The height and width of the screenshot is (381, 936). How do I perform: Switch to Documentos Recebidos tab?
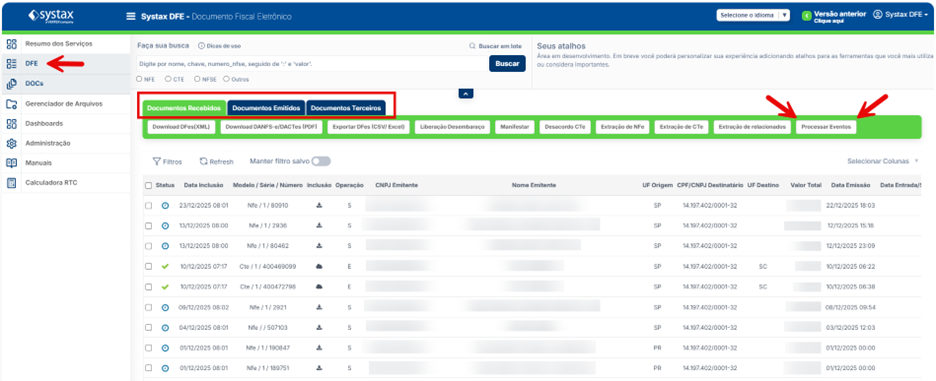[x=184, y=108]
